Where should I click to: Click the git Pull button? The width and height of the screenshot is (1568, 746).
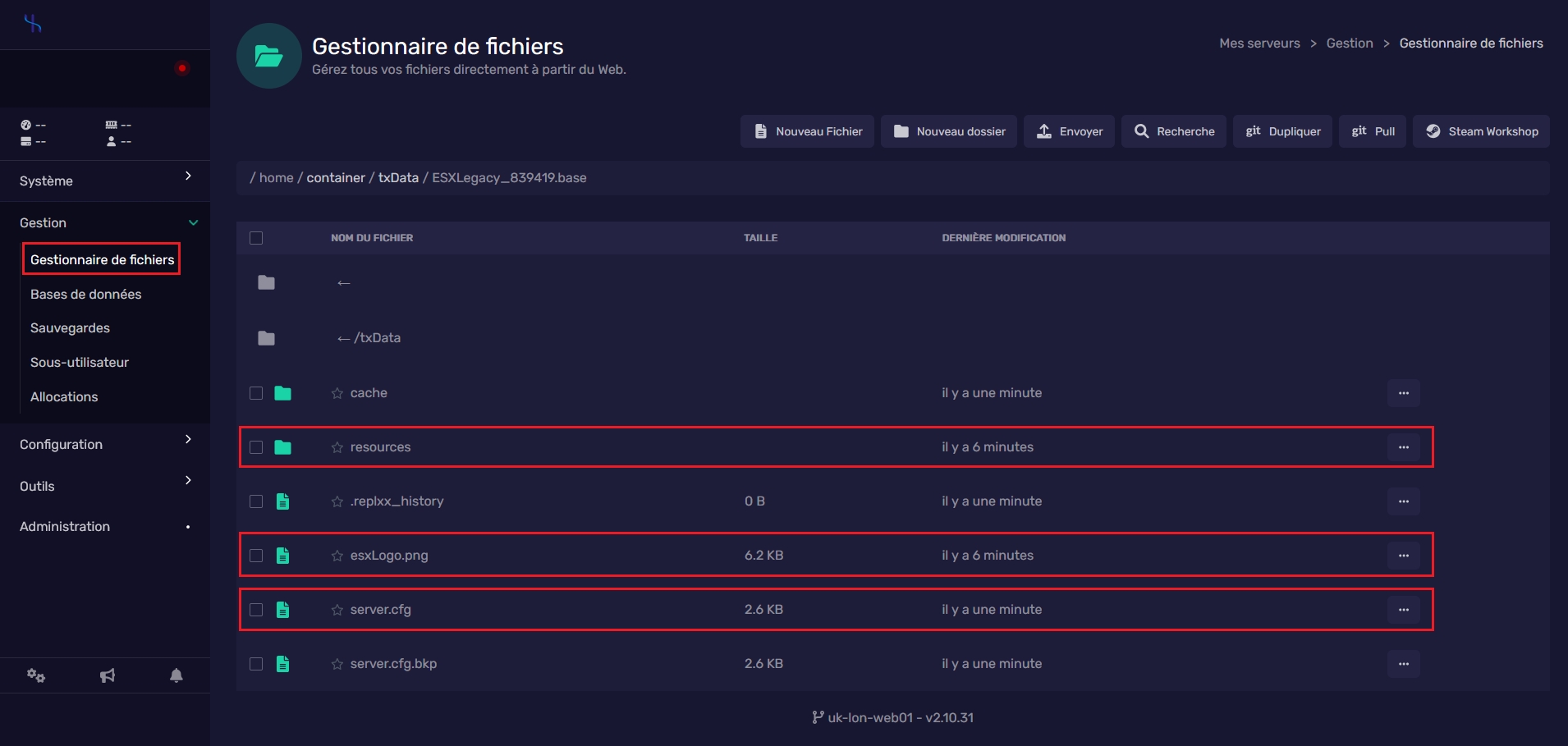[x=1373, y=131]
